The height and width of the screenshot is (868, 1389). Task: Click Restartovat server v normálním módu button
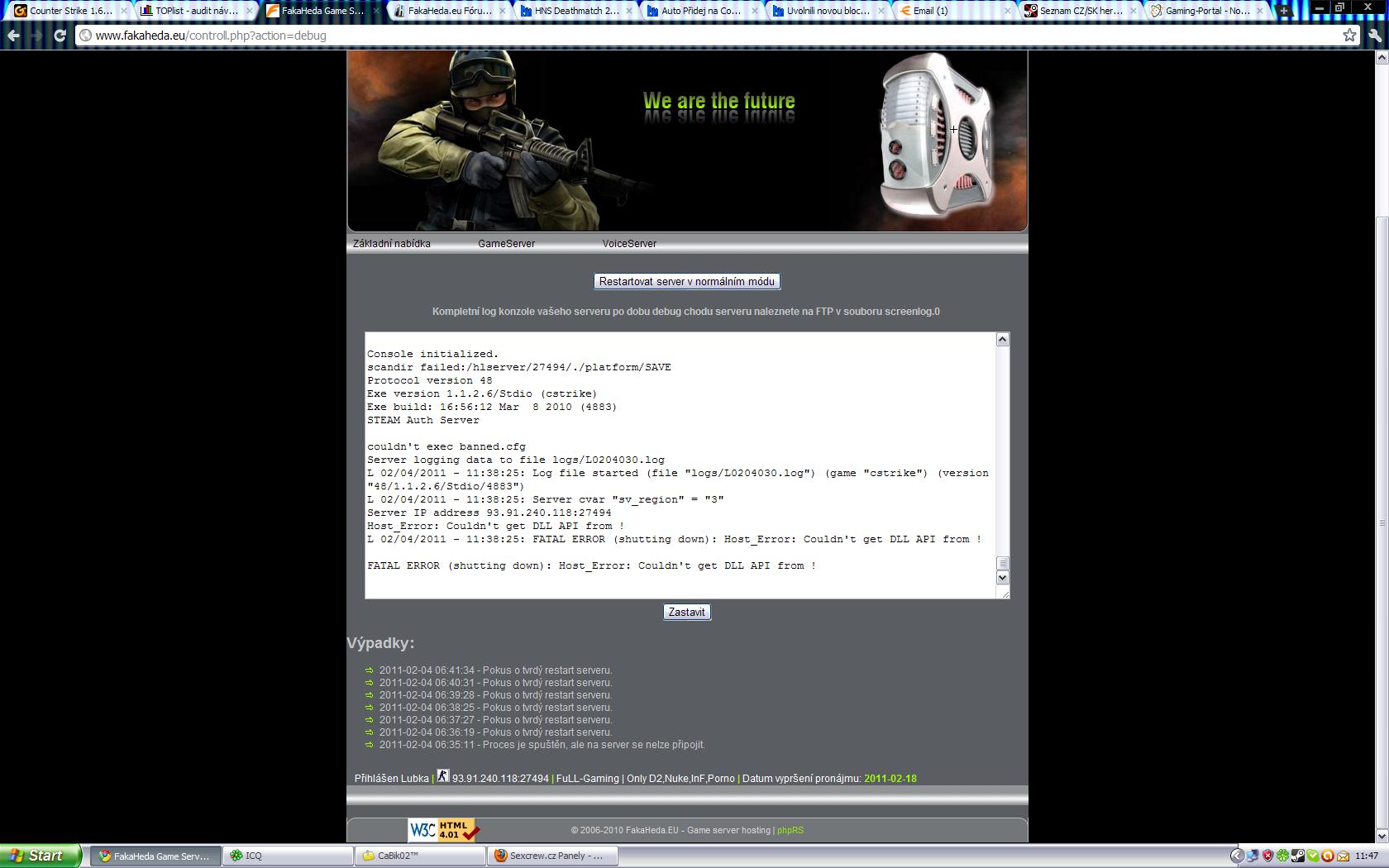click(687, 282)
